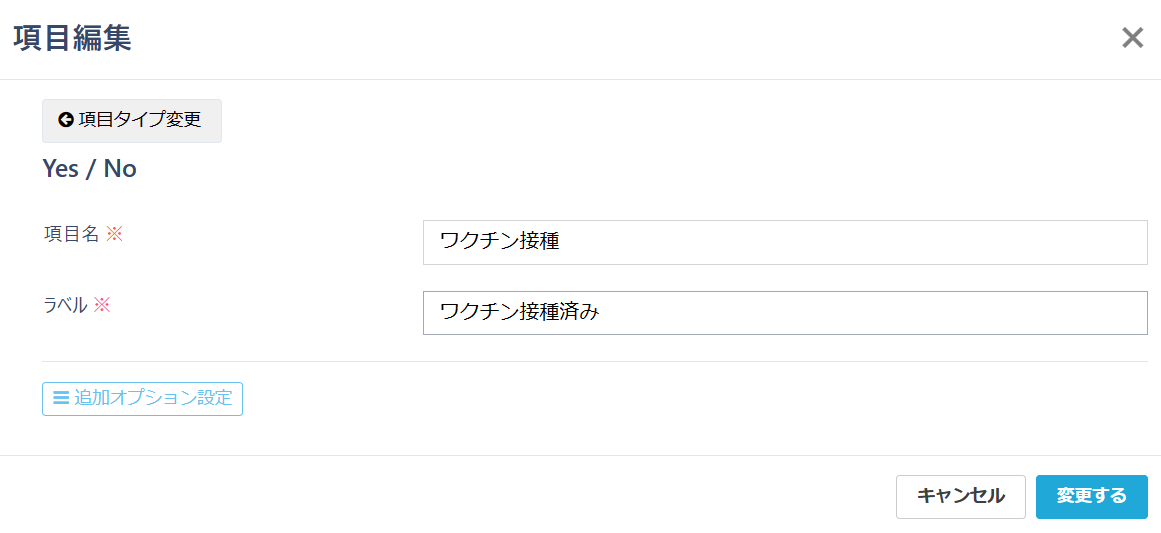Expand the 追加オプション設定 options section
The image size is (1161, 533).
142,398
